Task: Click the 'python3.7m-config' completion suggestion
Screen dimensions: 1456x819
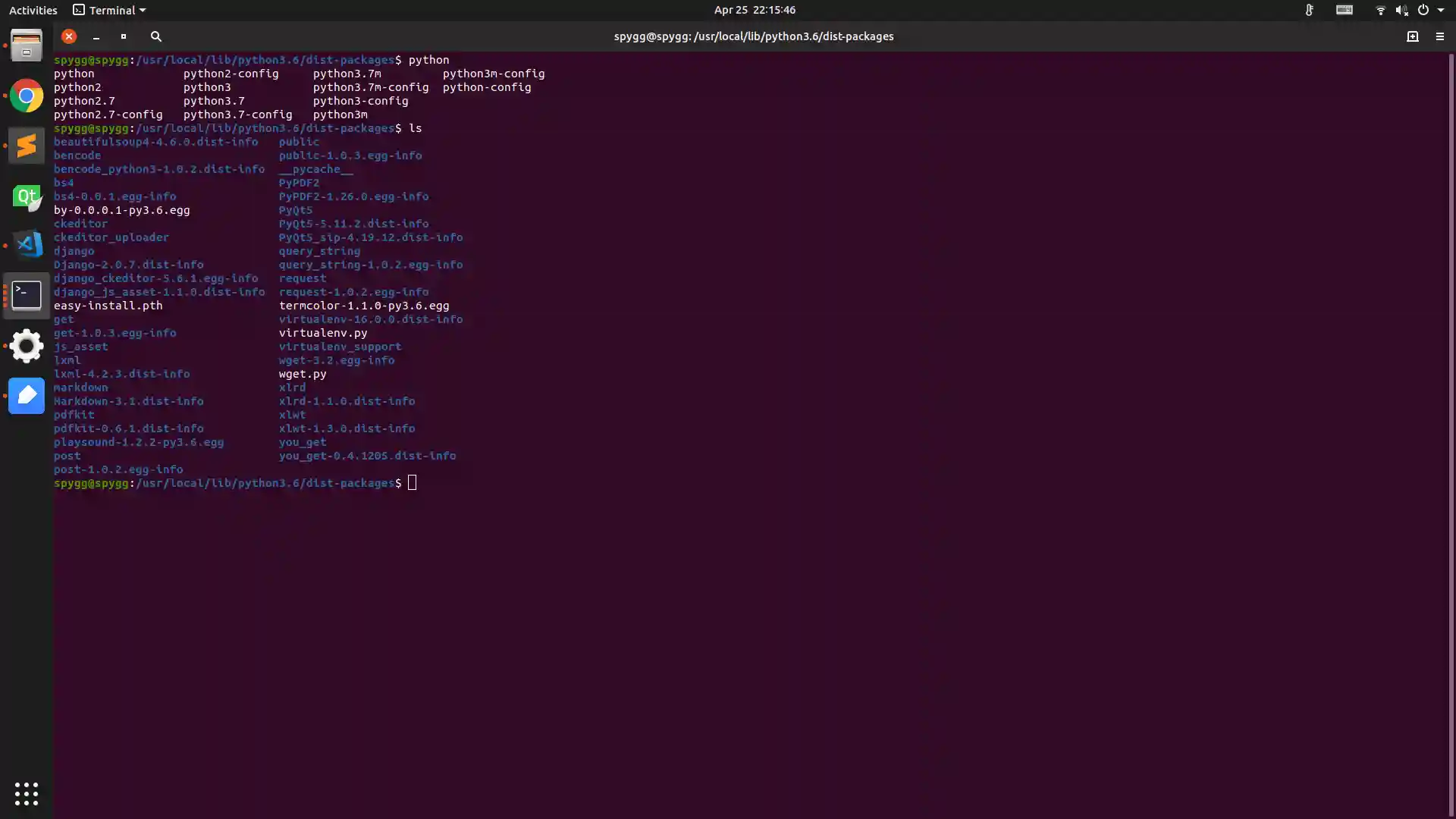Action: click(371, 87)
